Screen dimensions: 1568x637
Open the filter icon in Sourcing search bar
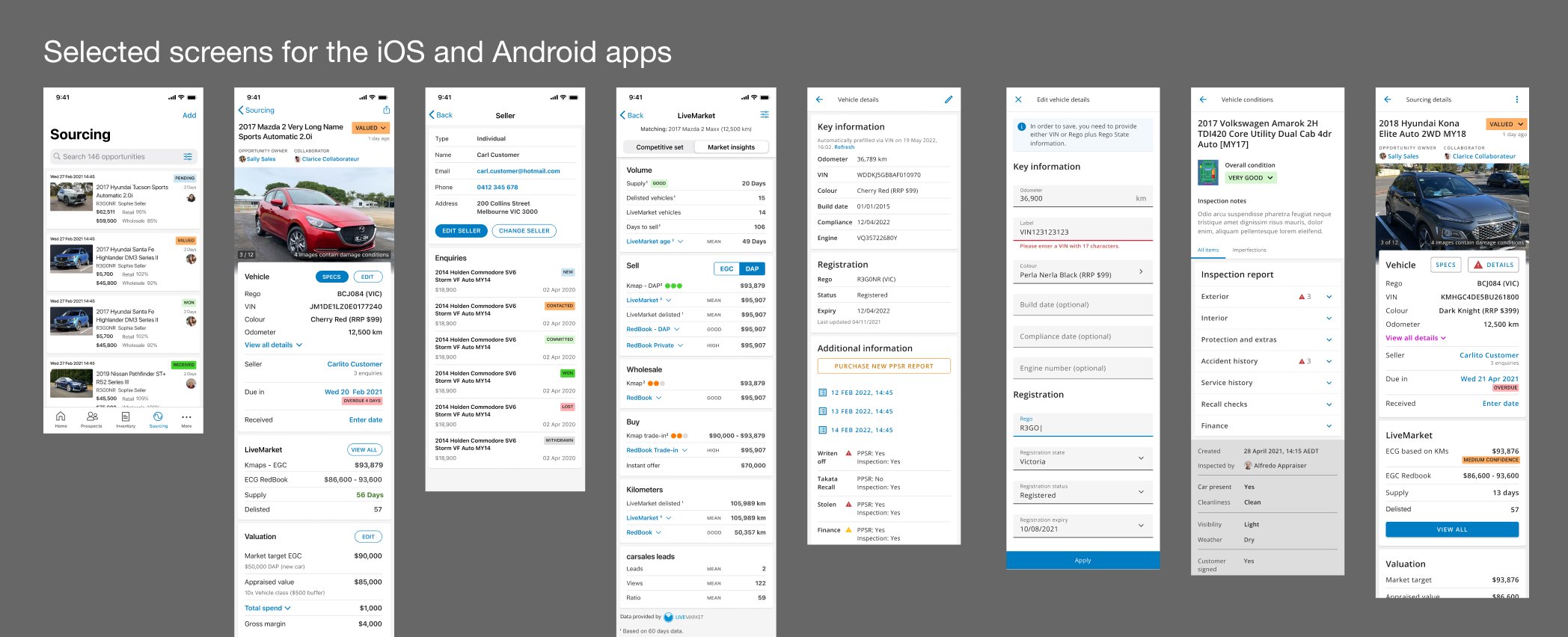coord(188,156)
